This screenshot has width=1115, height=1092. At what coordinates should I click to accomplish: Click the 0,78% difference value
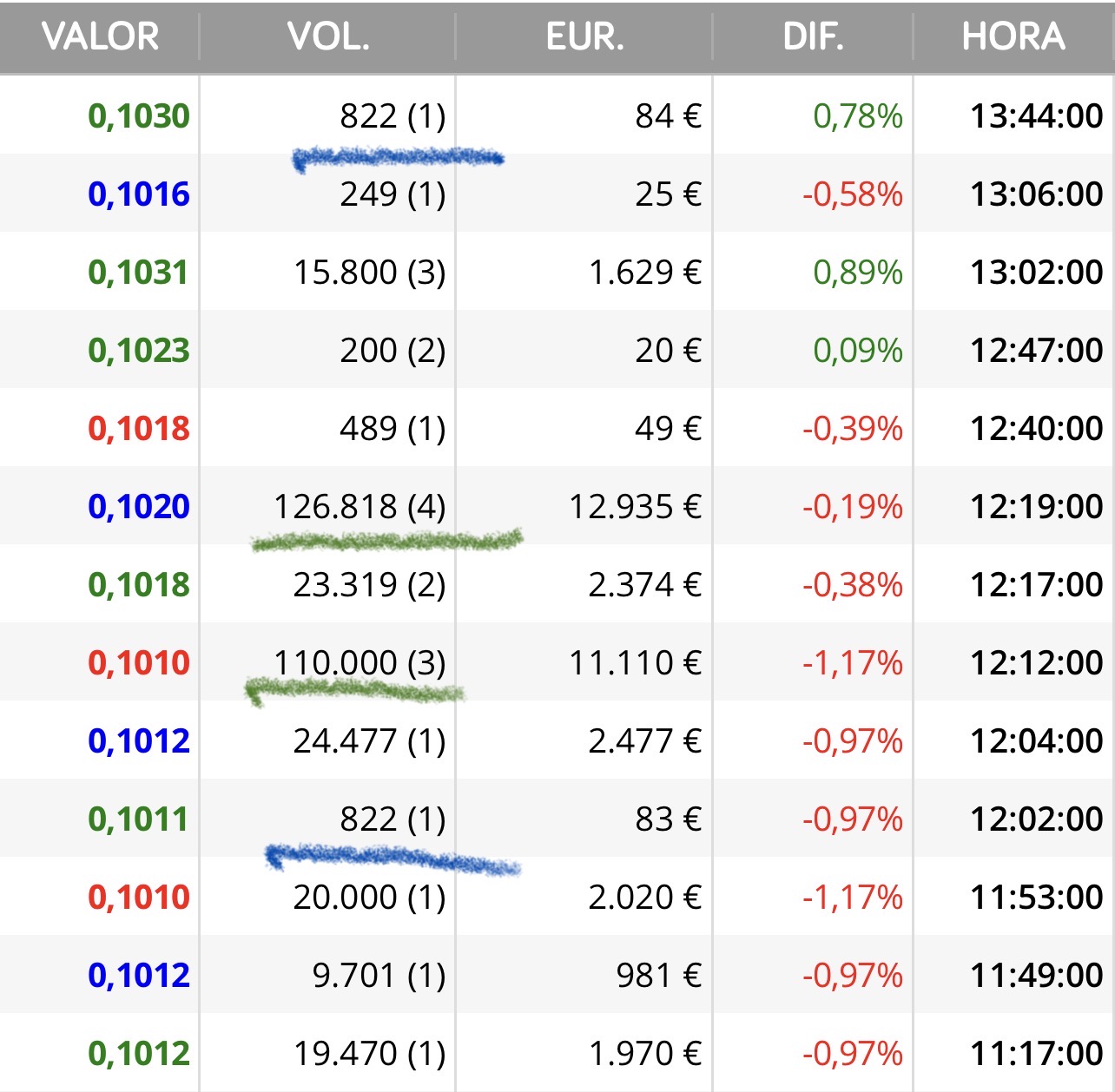[x=858, y=116]
